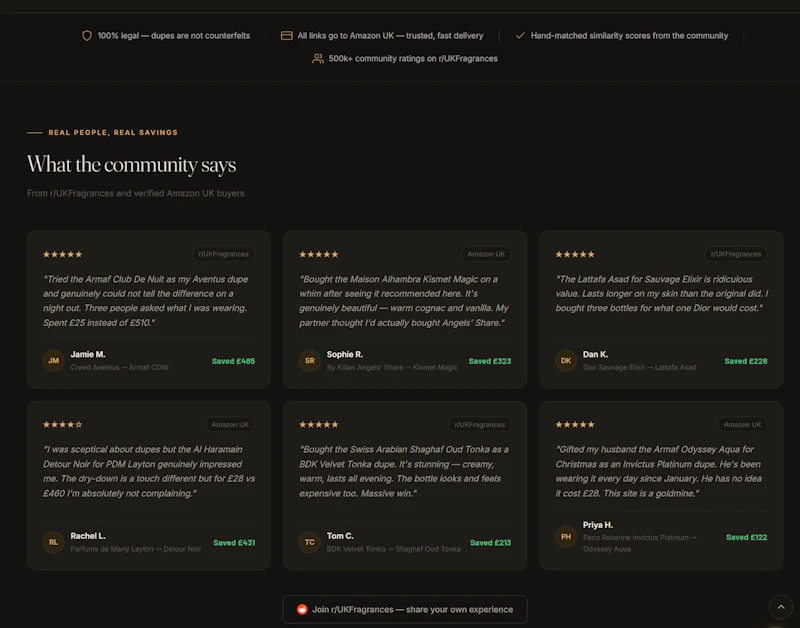Click the name 'Sophie R.'
The image size is (800, 628).
coord(345,355)
